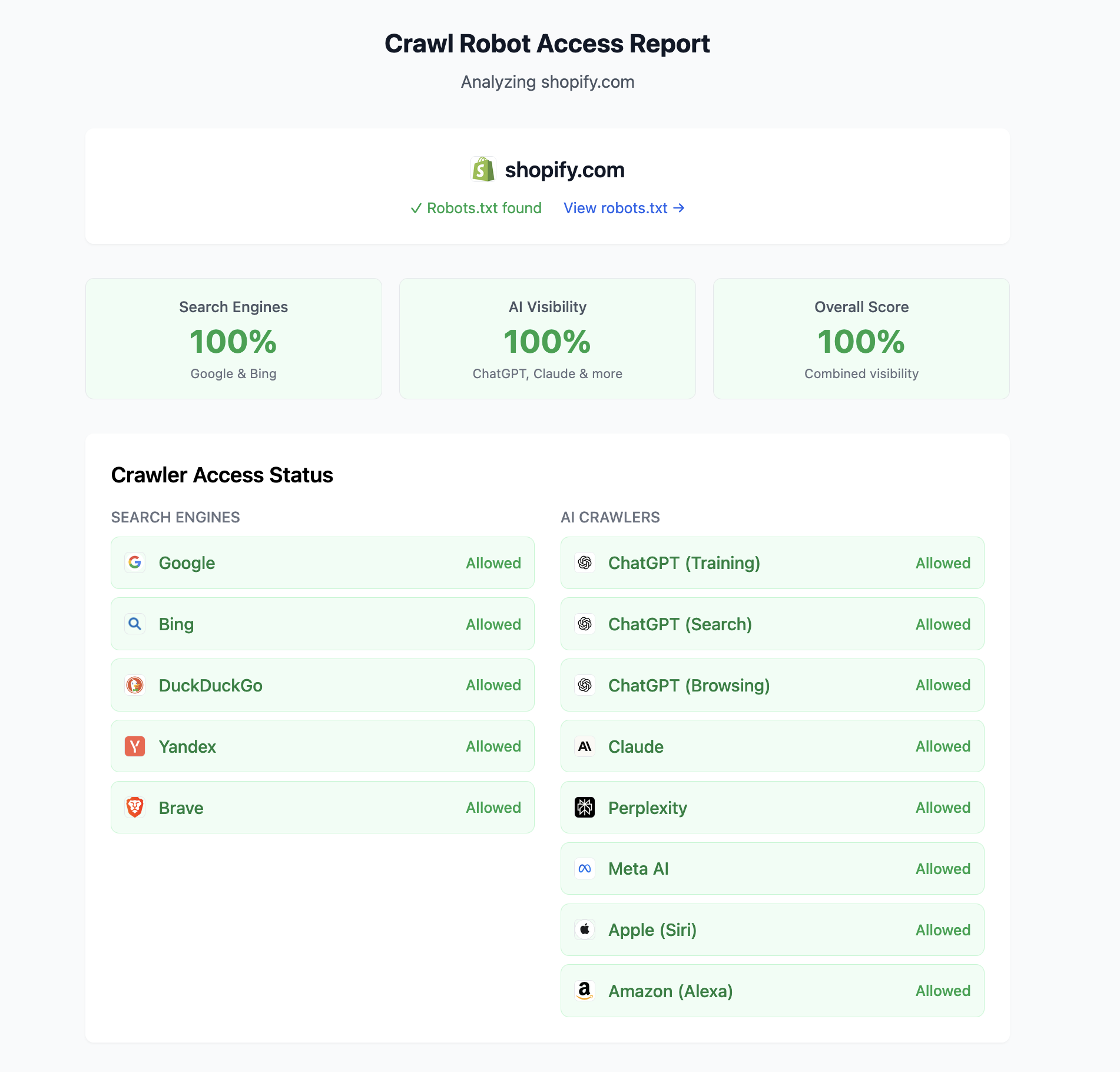Image resolution: width=1120 pixels, height=1072 pixels.
Task: Click the Analyzing shopify.com subtitle
Action: click(x=548, y=82)
